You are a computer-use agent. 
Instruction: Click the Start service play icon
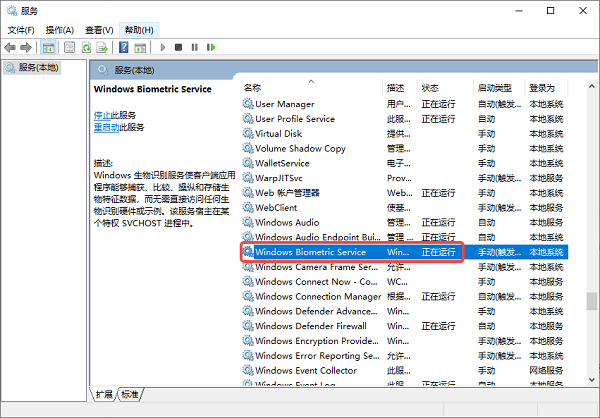pos(163,47)
